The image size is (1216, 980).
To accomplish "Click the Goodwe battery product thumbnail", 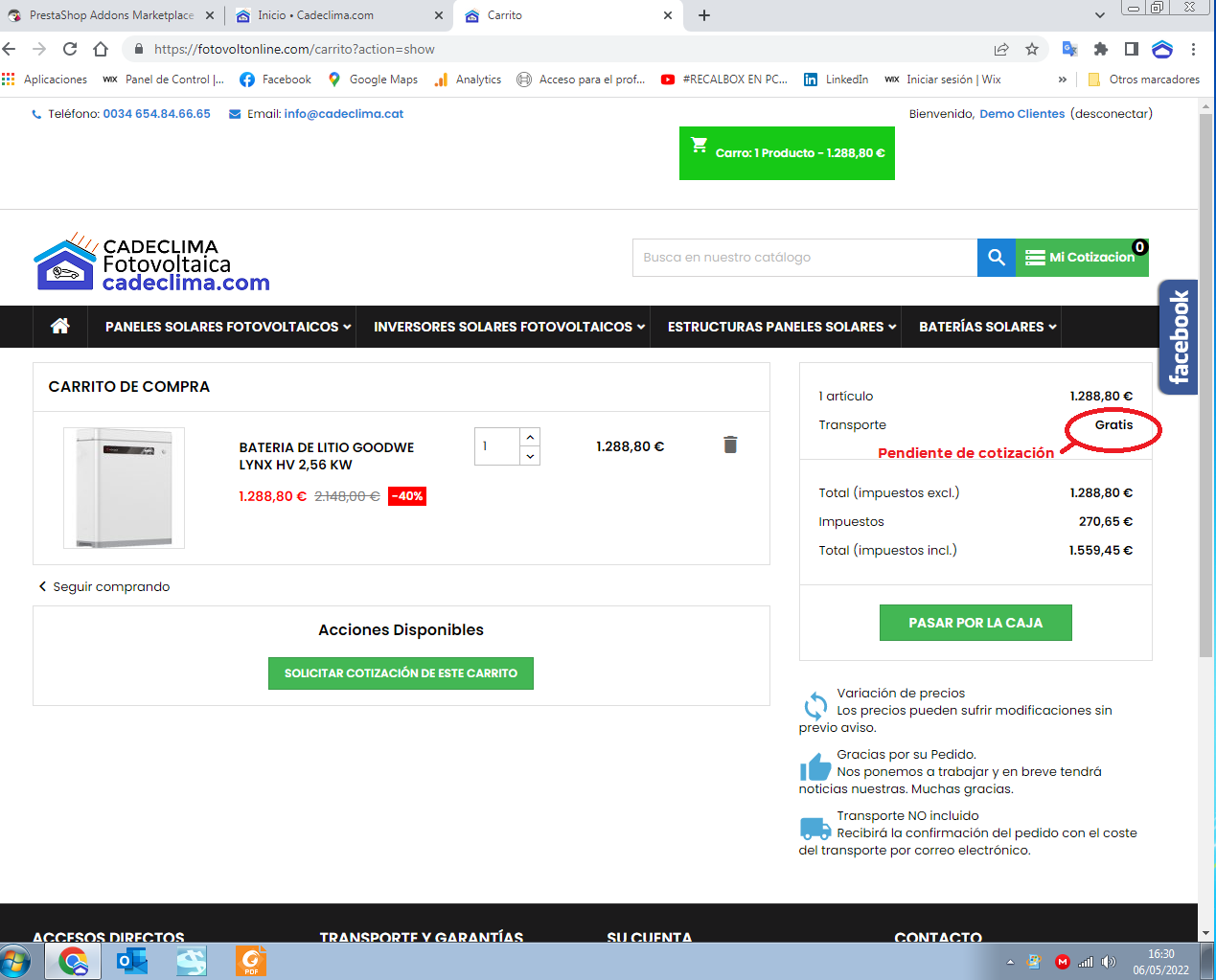I will [124, 489].
